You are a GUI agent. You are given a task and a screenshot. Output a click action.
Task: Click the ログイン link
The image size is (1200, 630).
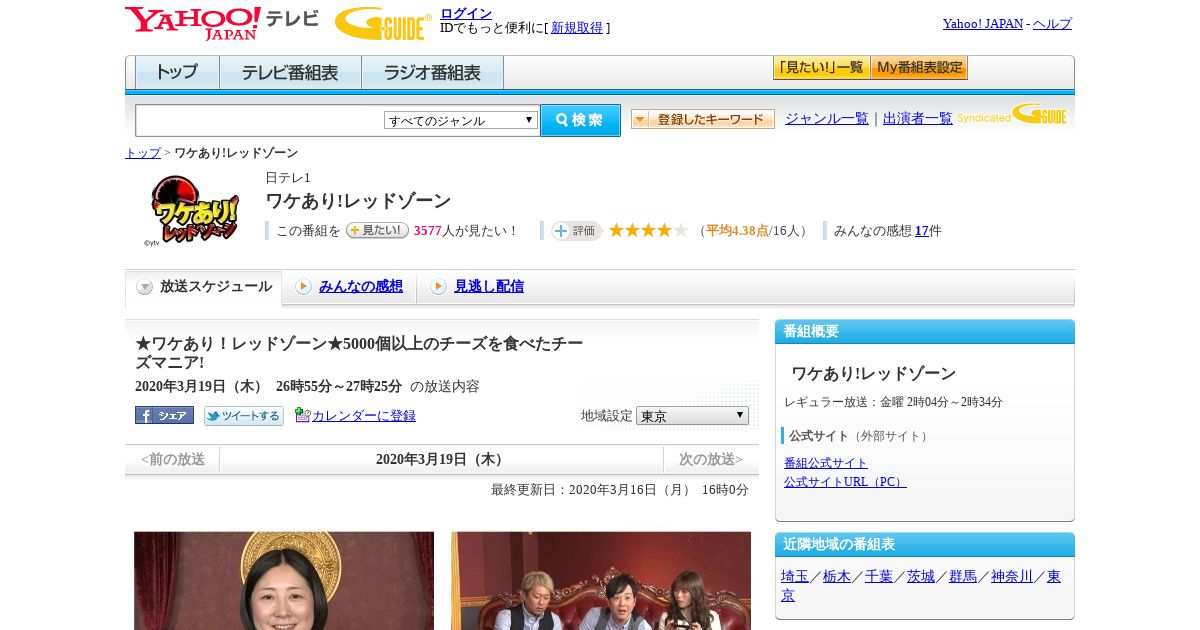466,13
